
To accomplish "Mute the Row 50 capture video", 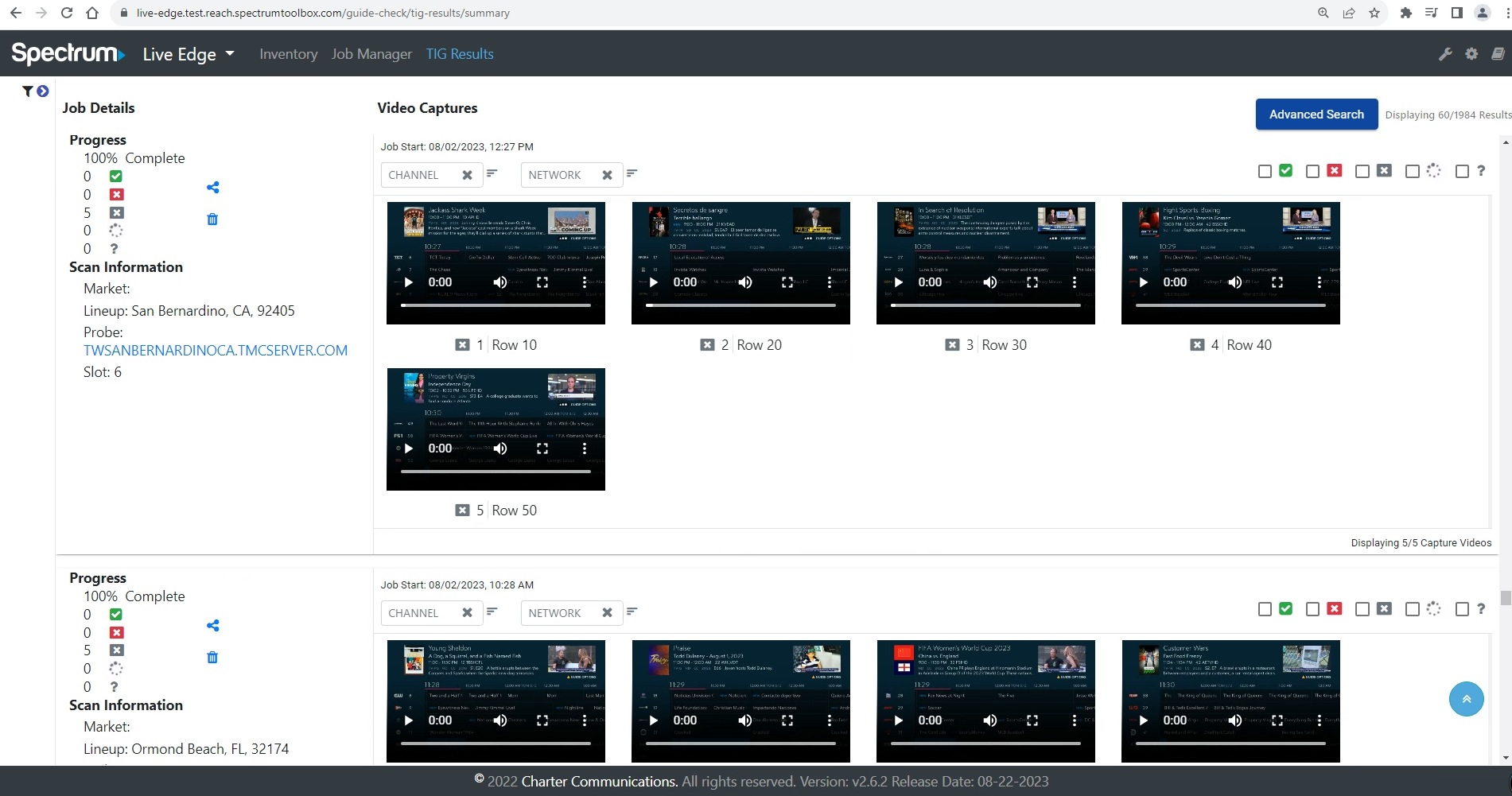I will [500, 448].
